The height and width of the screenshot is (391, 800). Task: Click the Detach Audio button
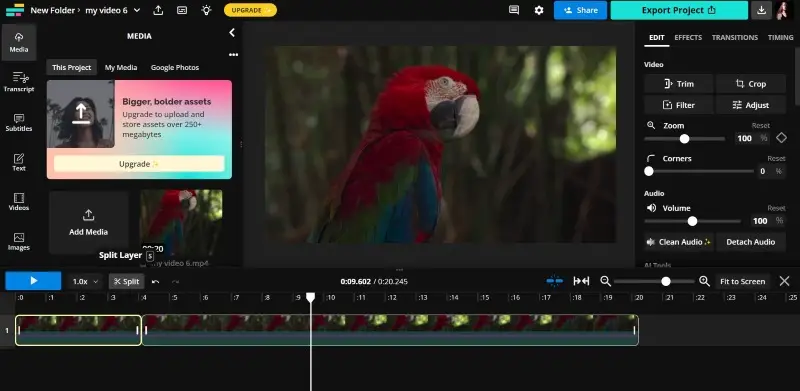[x=751, y=242]
